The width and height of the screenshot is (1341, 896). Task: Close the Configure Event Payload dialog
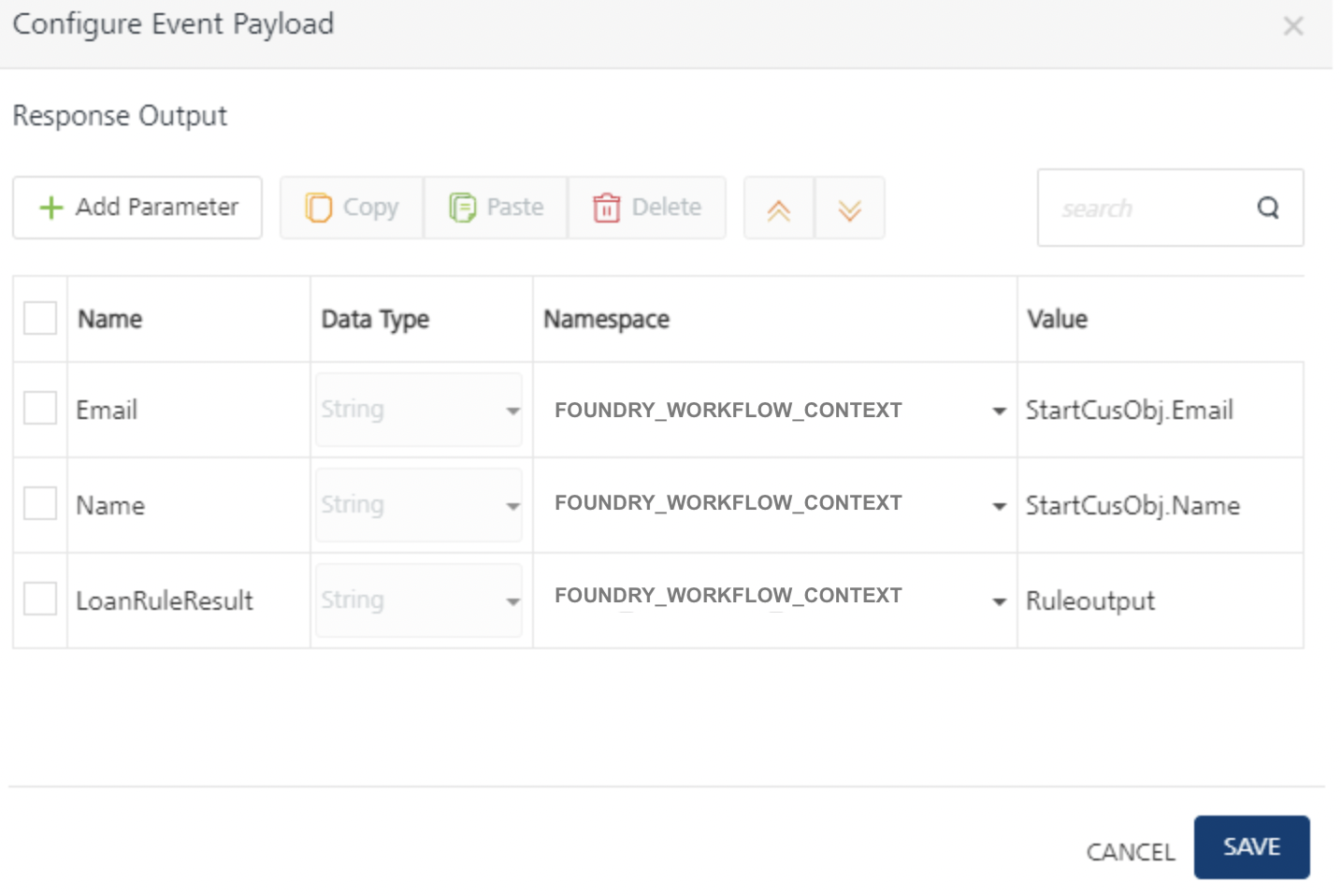[x=1293, y=26]
